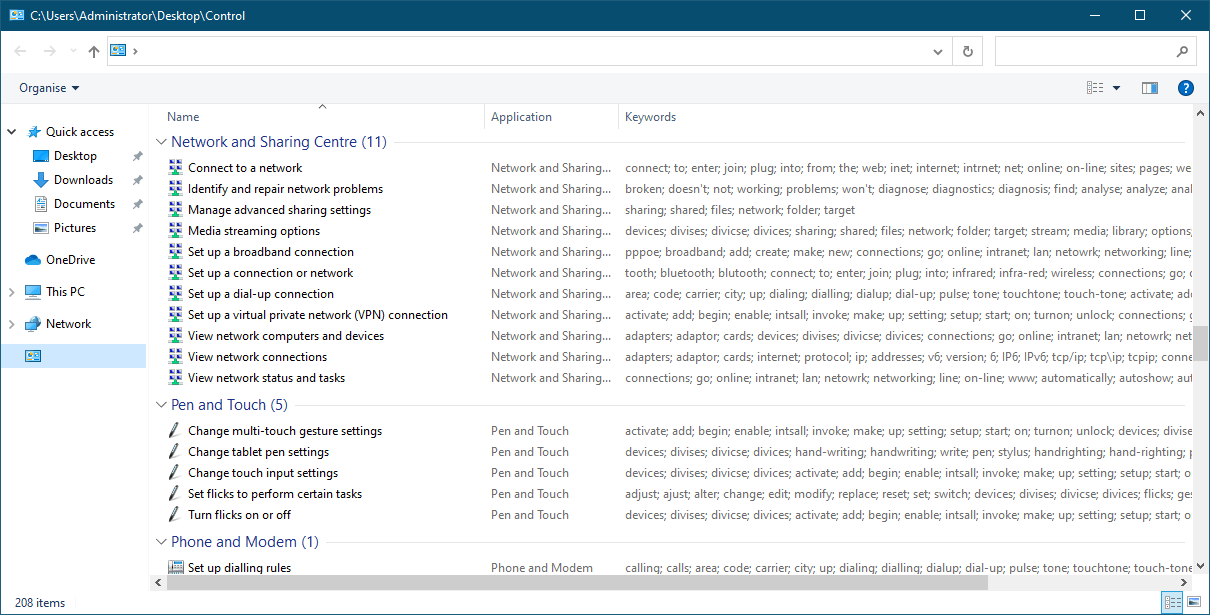
Task: Open Set up a broadband connection
Action: pyautogui.click(x=270, y=252)
